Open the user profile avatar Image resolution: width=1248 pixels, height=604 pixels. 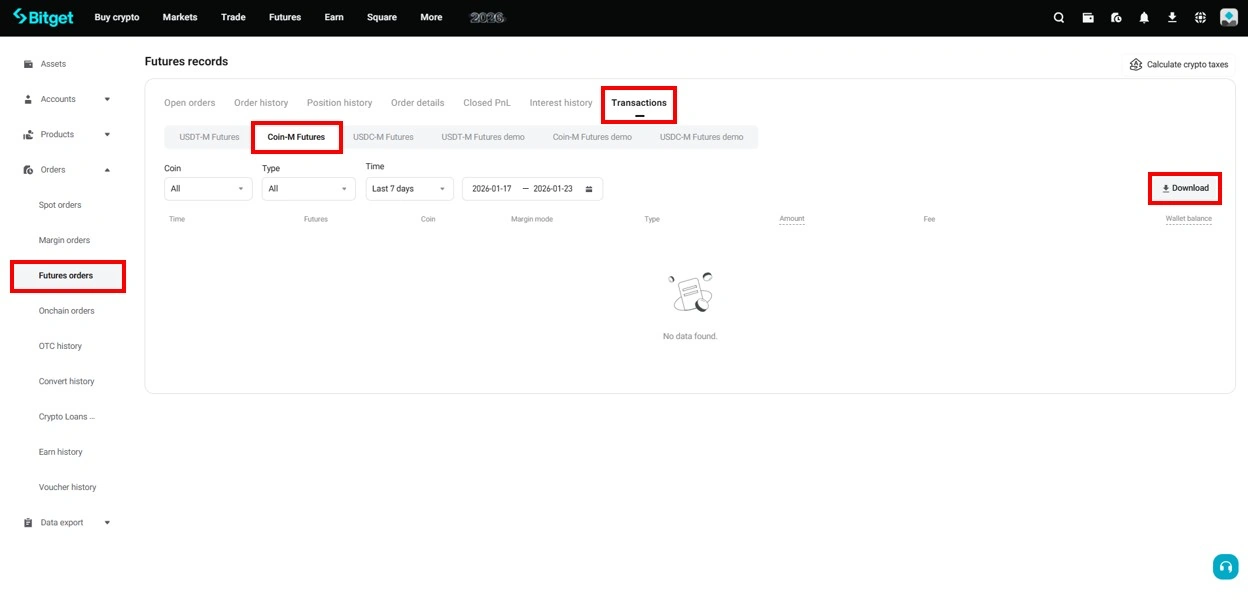(1229, 17)
